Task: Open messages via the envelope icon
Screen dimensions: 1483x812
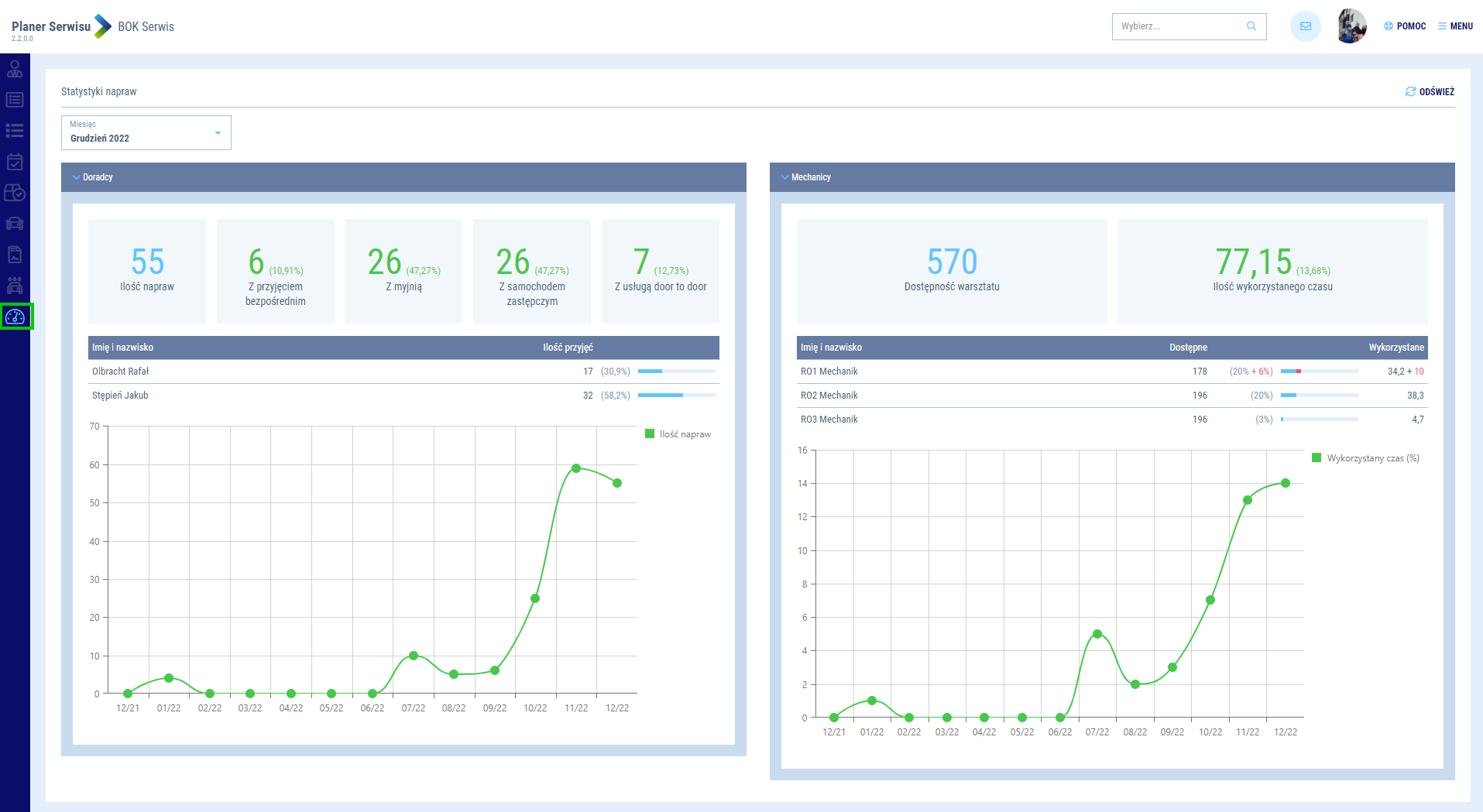Action: [1305, 26]
